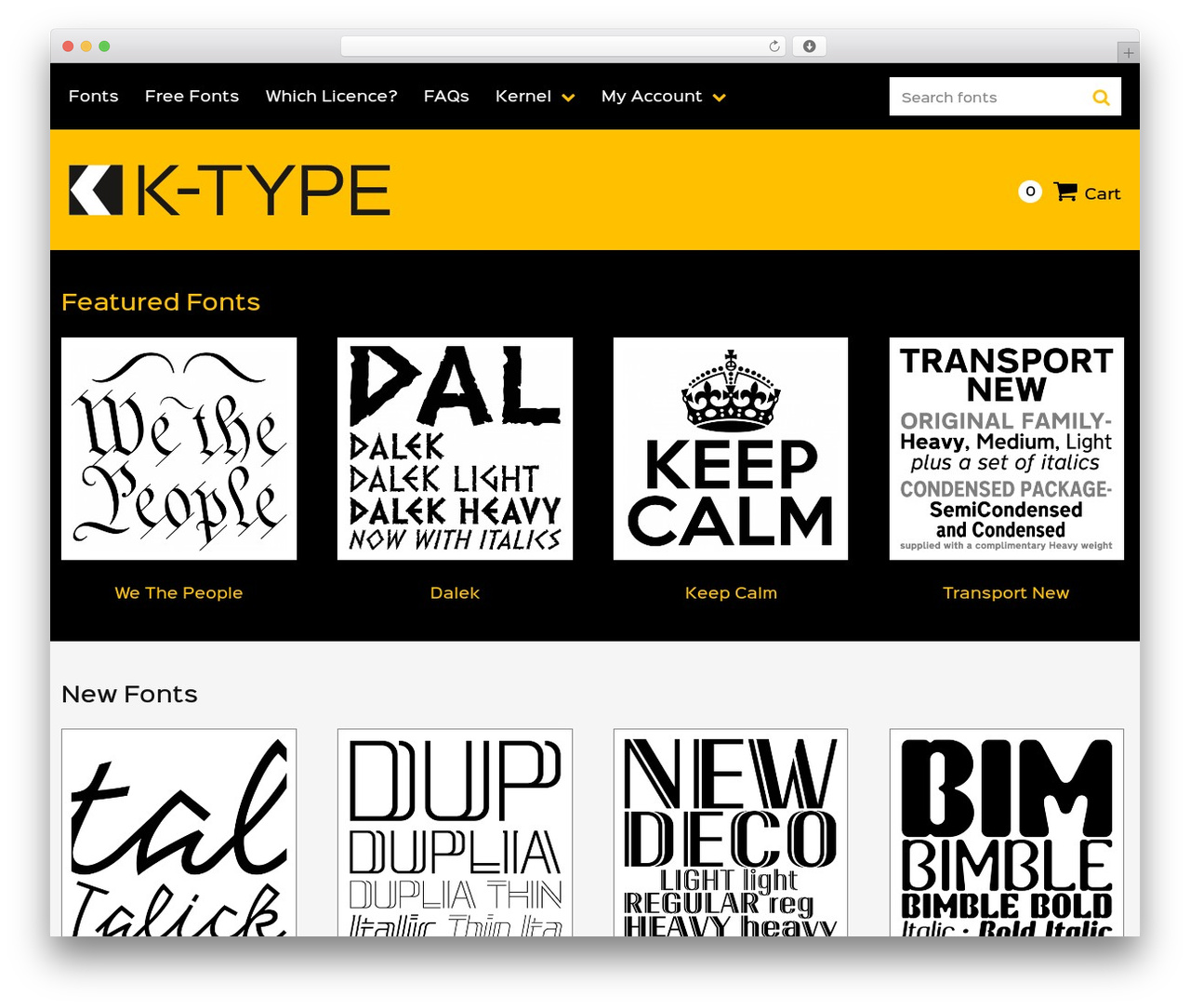Screen dimensions: 1190x1008
Task: Open the We The People link
Action: point(178,592)
